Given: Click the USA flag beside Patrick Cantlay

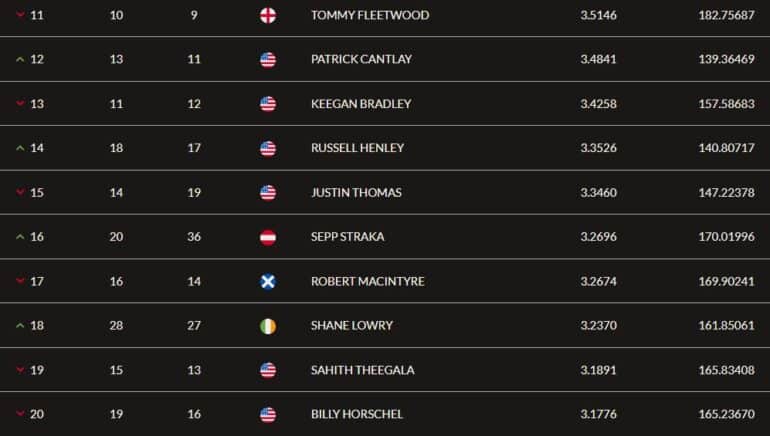Looking at the screenshot, I should [x=268, y=60].
